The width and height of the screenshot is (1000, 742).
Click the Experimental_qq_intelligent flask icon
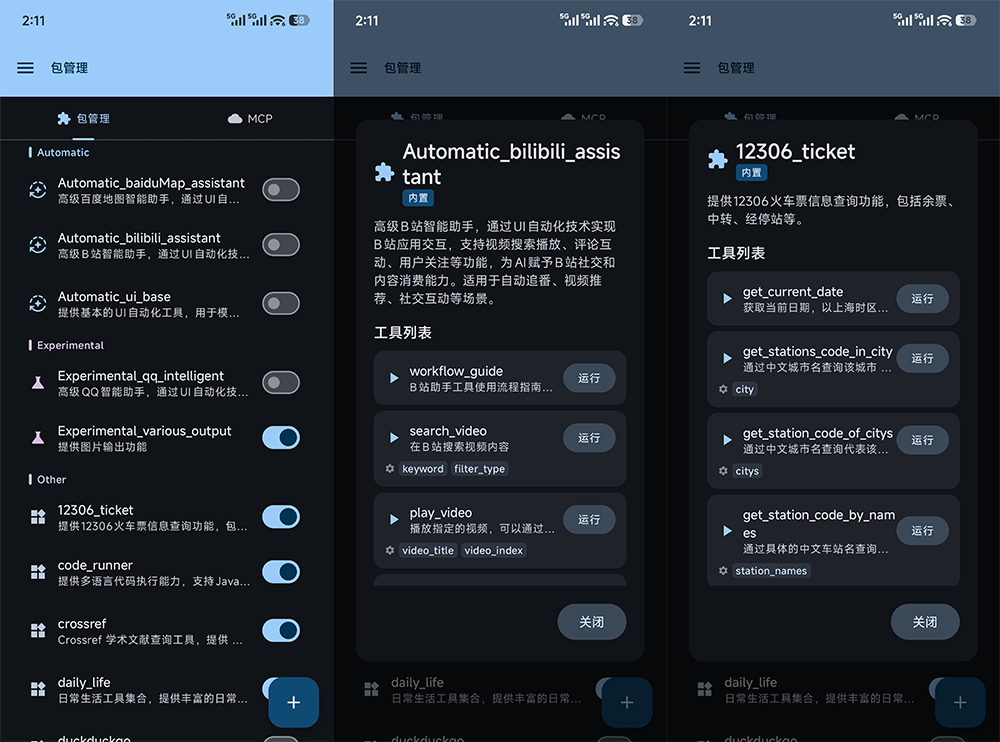point(32,383)
